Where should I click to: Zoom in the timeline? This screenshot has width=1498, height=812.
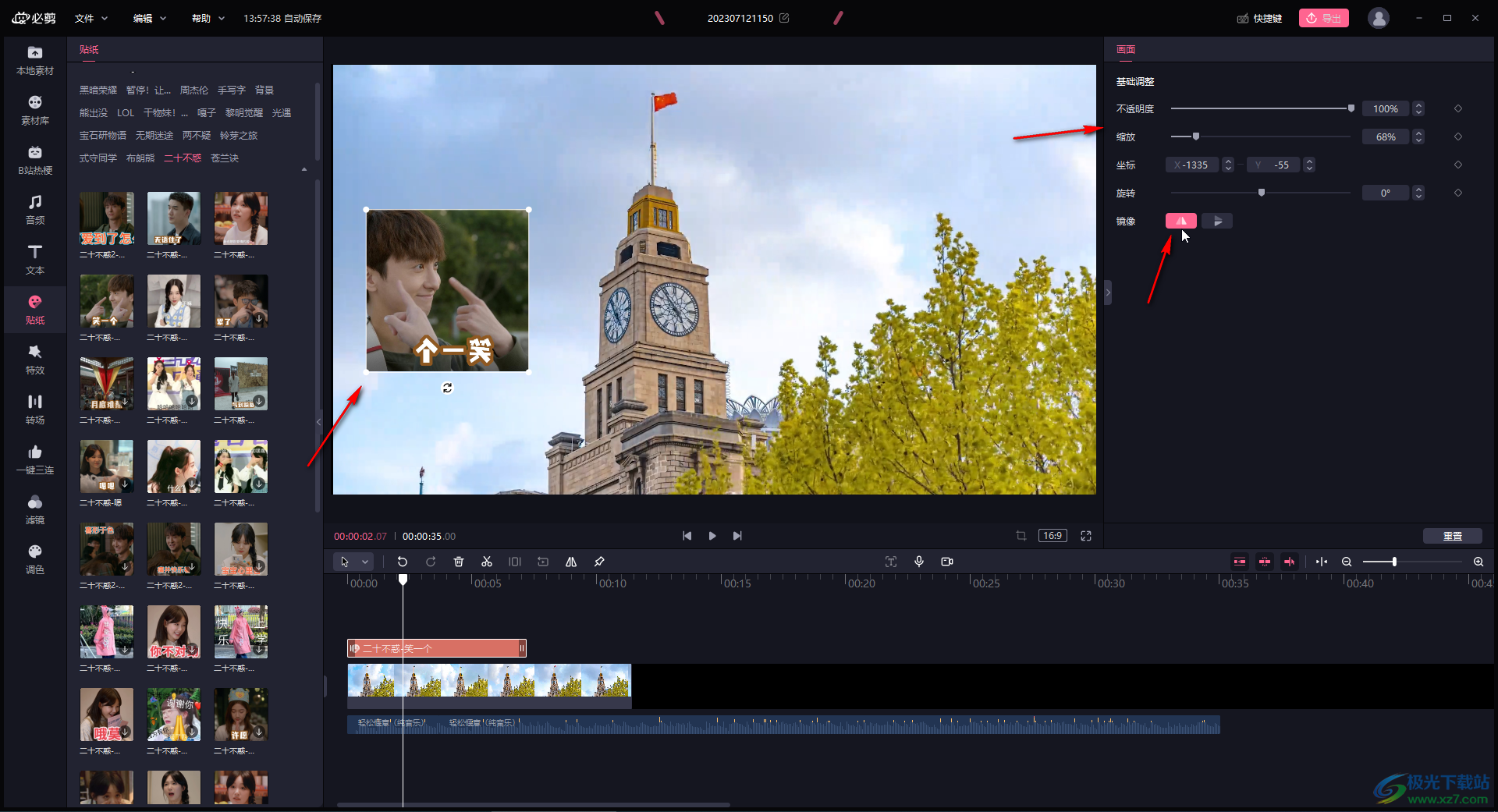pos(1478,562)
